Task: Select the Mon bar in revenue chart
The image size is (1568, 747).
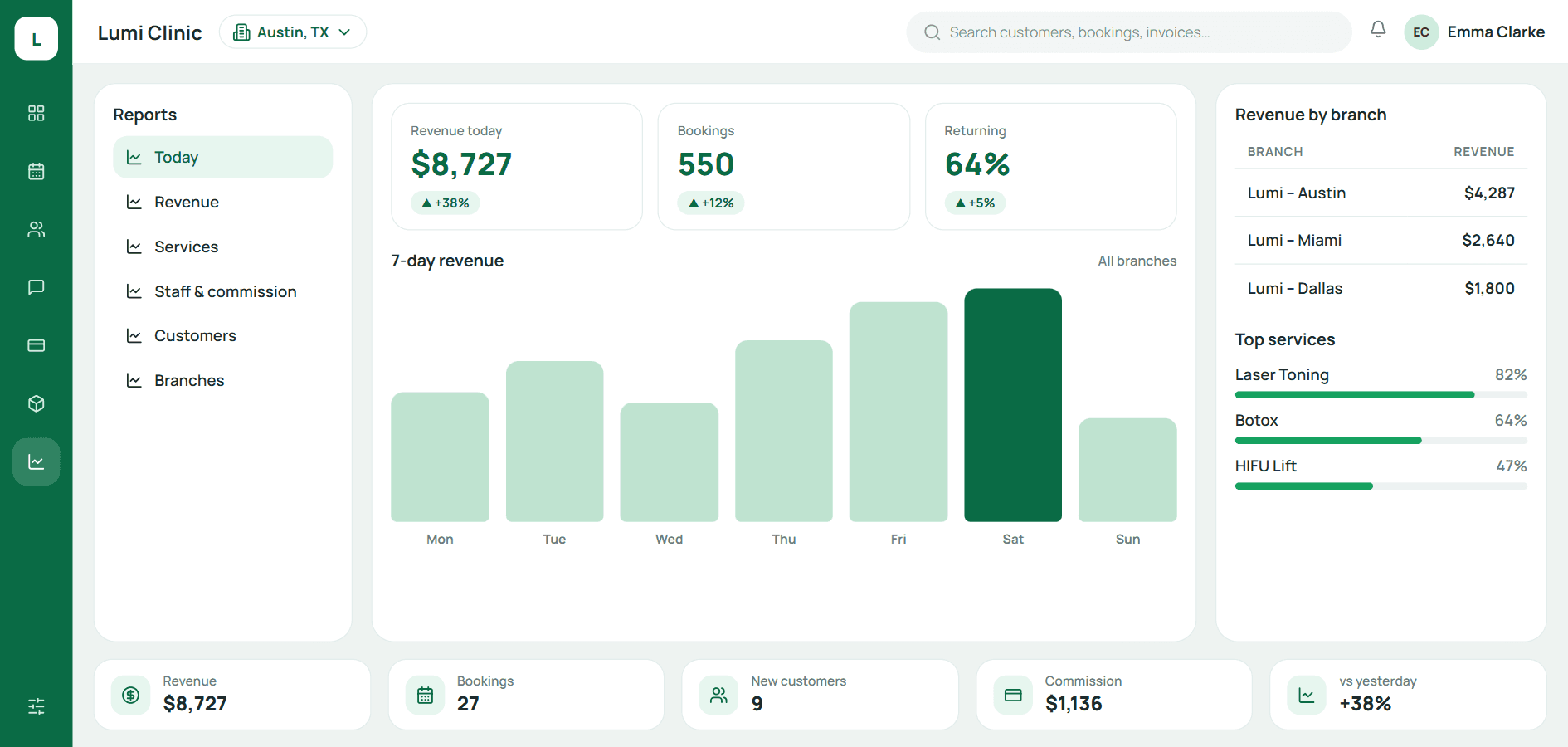Action: pos(440,457)
